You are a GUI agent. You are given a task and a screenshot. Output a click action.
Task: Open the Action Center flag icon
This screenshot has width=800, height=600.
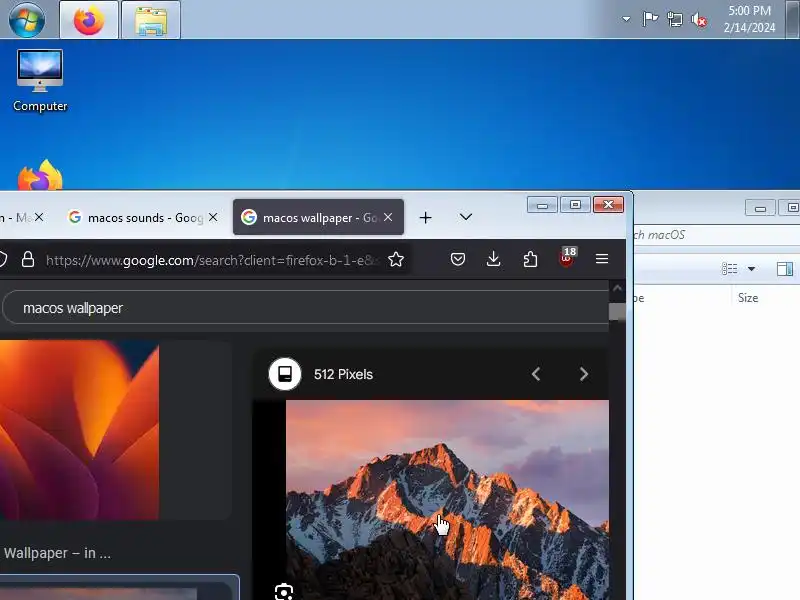(649, 19)
